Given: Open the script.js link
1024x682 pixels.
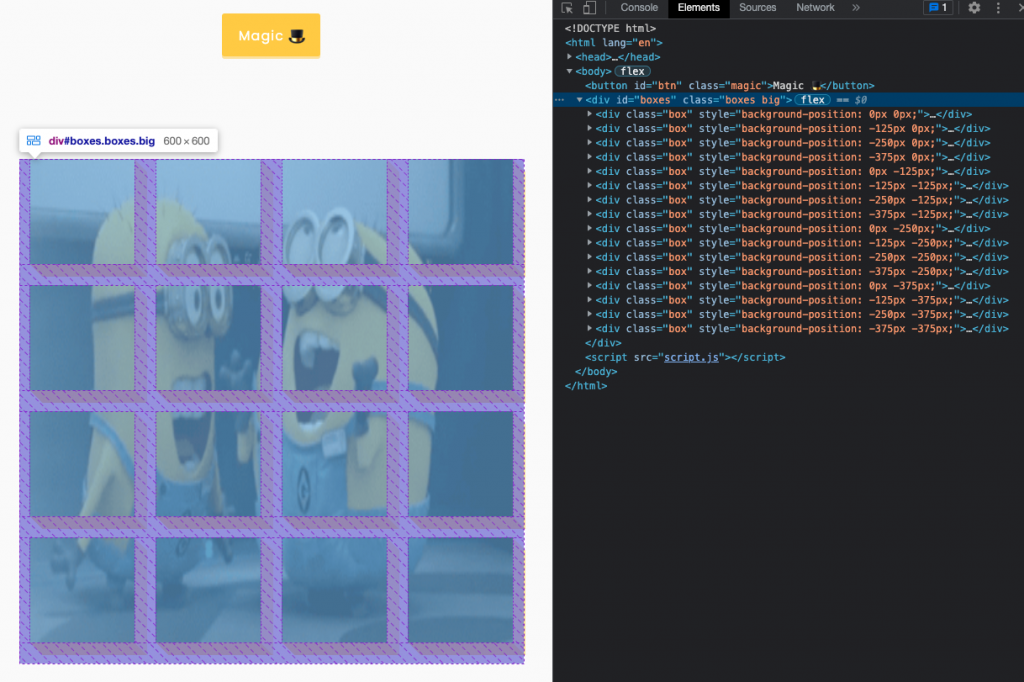Looking at the screenshot, I should pyautogui.click(x=691, y=357).
